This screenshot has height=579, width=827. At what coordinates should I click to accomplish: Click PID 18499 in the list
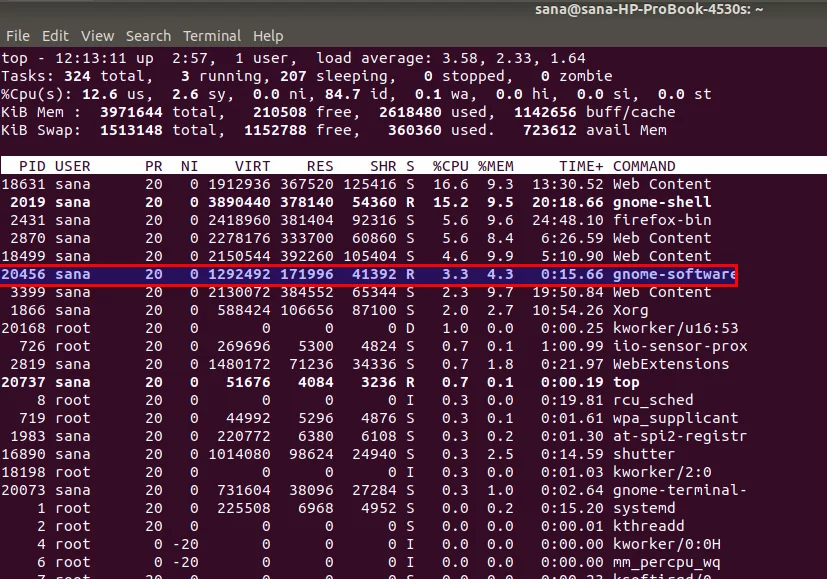pos(23,256)
